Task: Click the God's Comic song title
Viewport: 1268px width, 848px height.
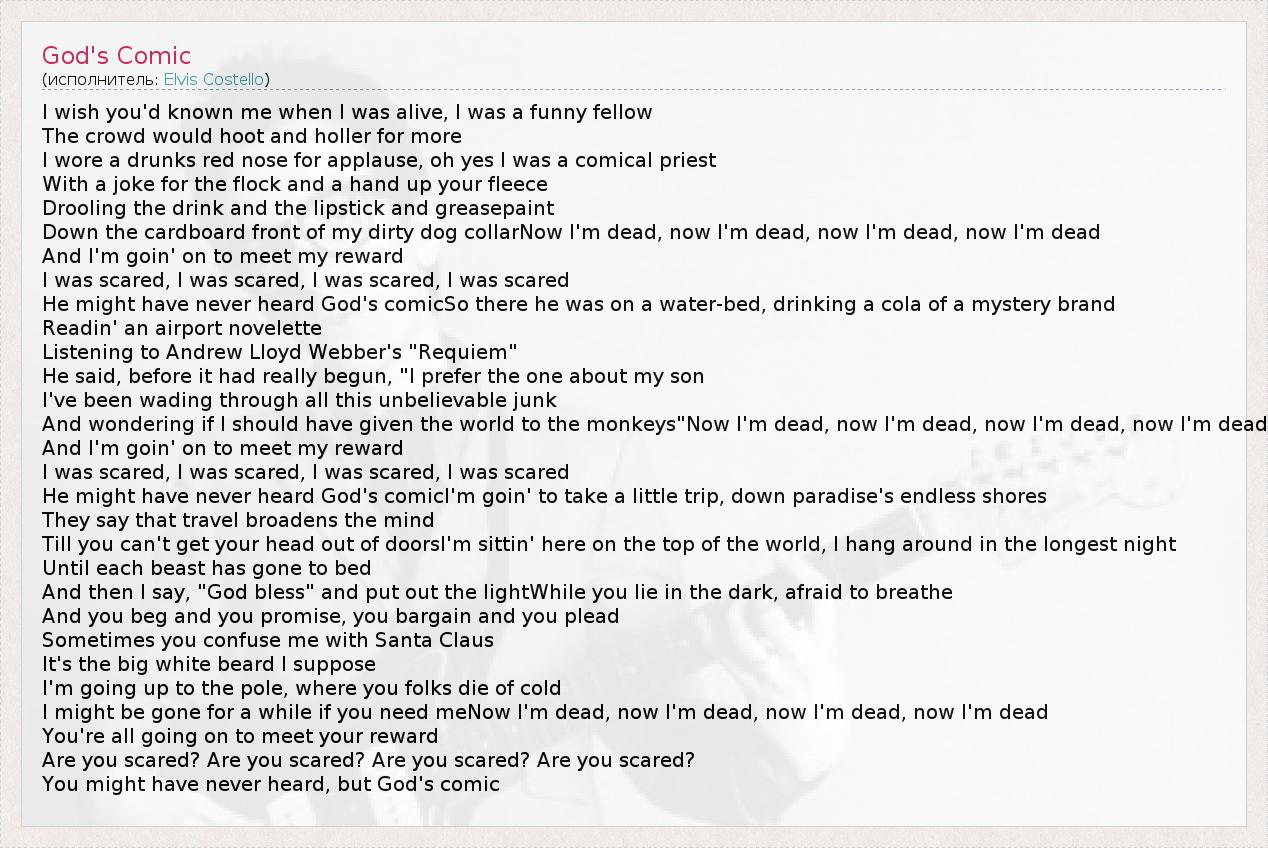Action: tap(116, 56)
